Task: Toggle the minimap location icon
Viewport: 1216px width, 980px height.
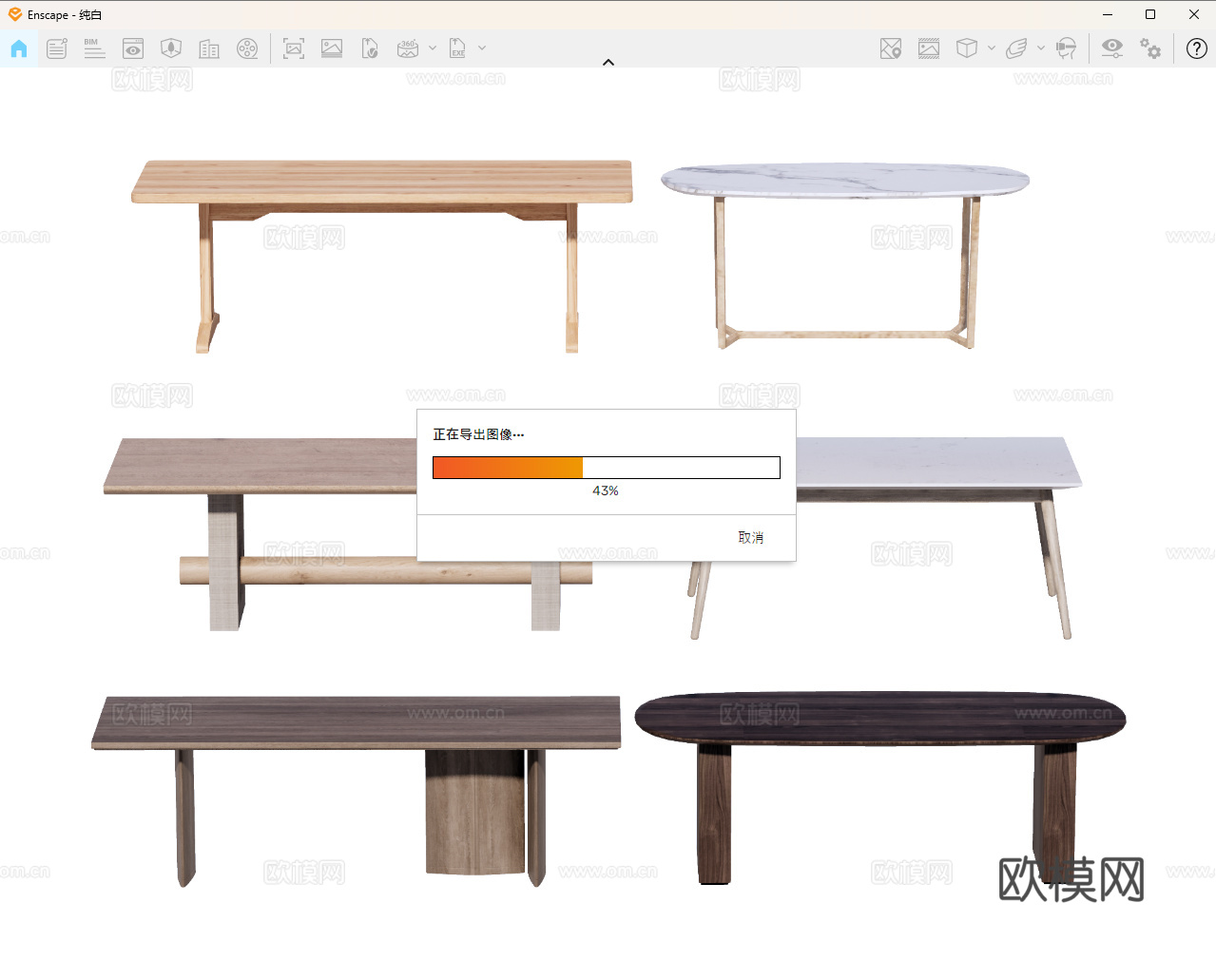Action: (x=891, y=48)
